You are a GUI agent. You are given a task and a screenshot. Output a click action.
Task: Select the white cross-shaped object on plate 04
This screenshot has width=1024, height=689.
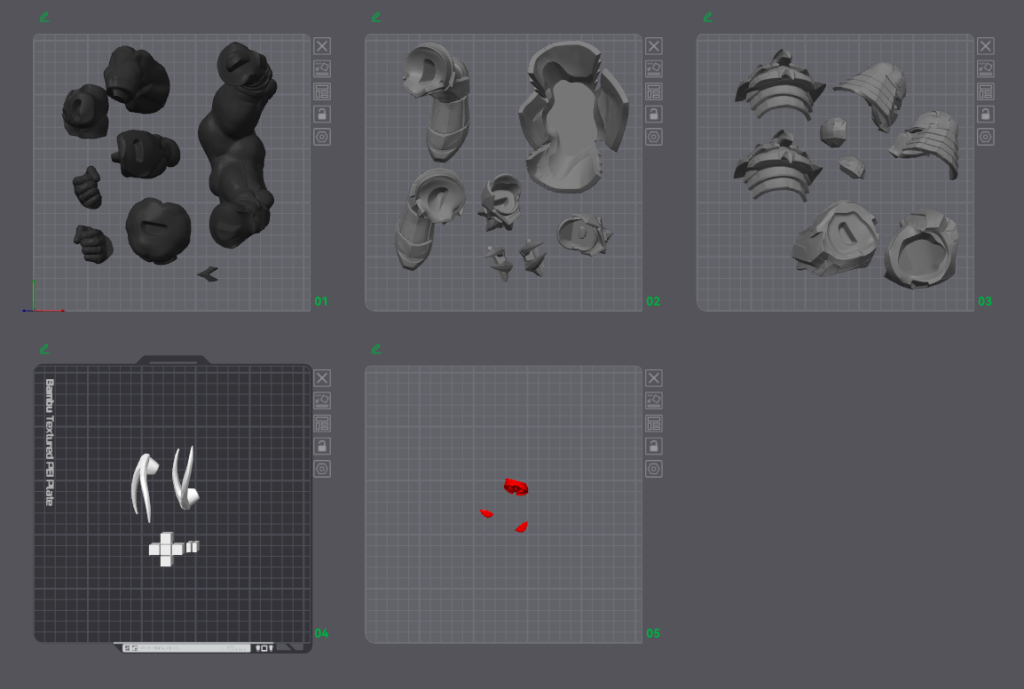click(x=166, y=549)
